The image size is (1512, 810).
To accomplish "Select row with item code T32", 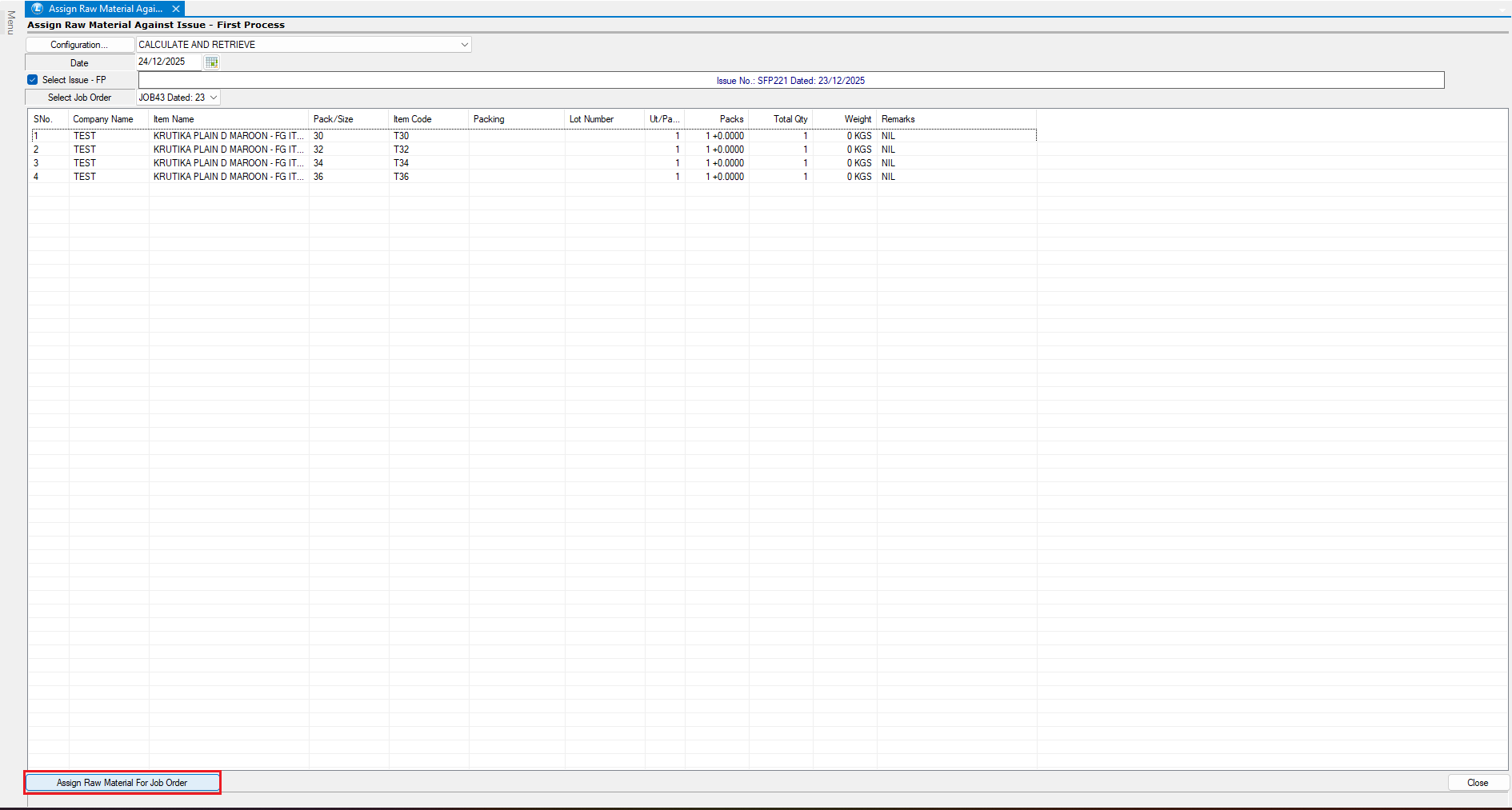I will pos(401,150).
